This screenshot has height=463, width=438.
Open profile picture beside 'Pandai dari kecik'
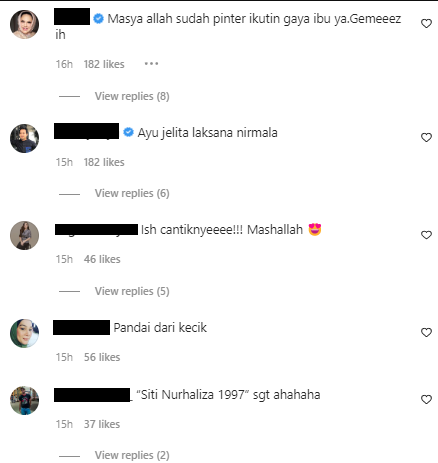click(24, 333)
